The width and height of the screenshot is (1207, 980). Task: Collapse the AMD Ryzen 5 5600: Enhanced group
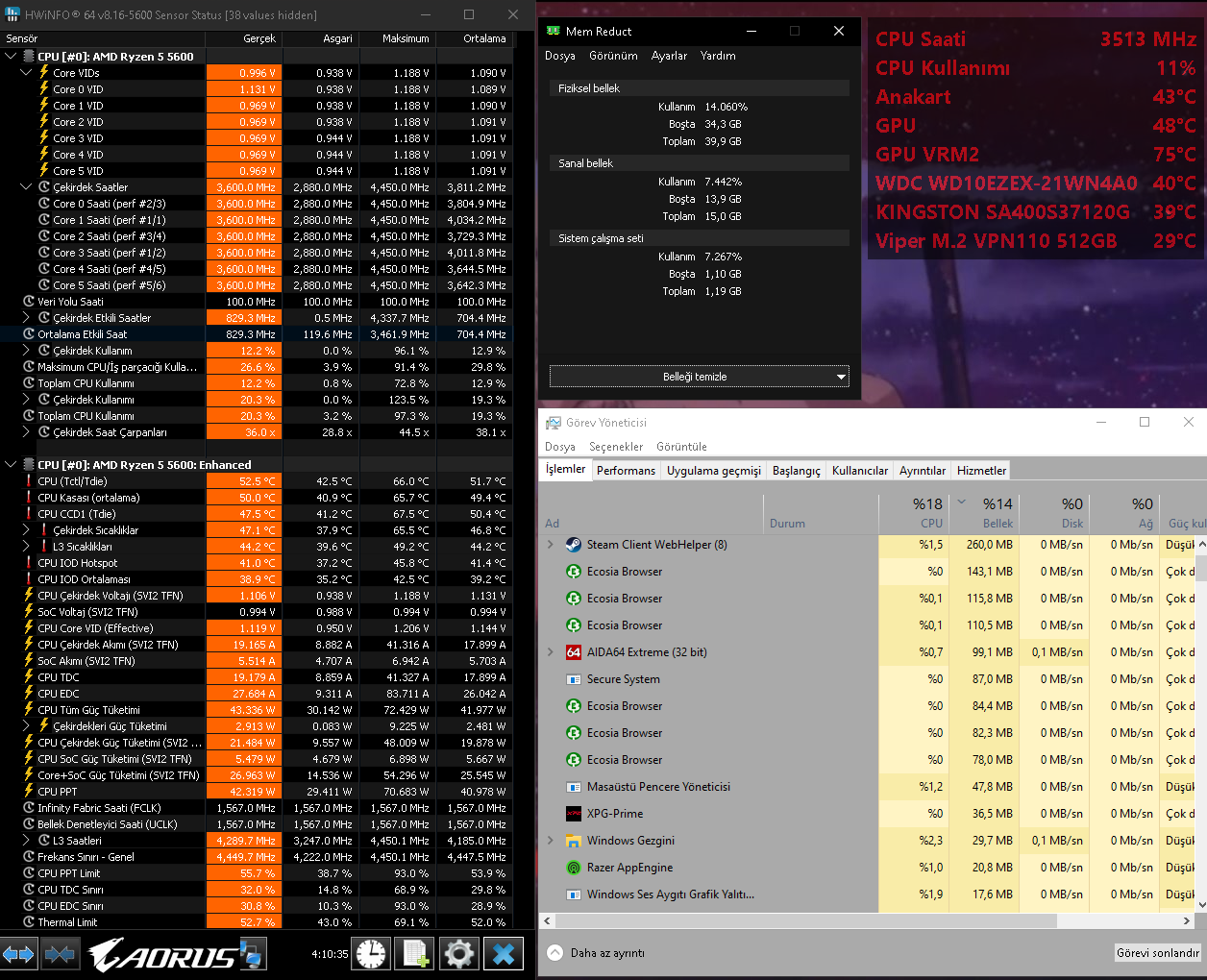(x=11, y=465)
